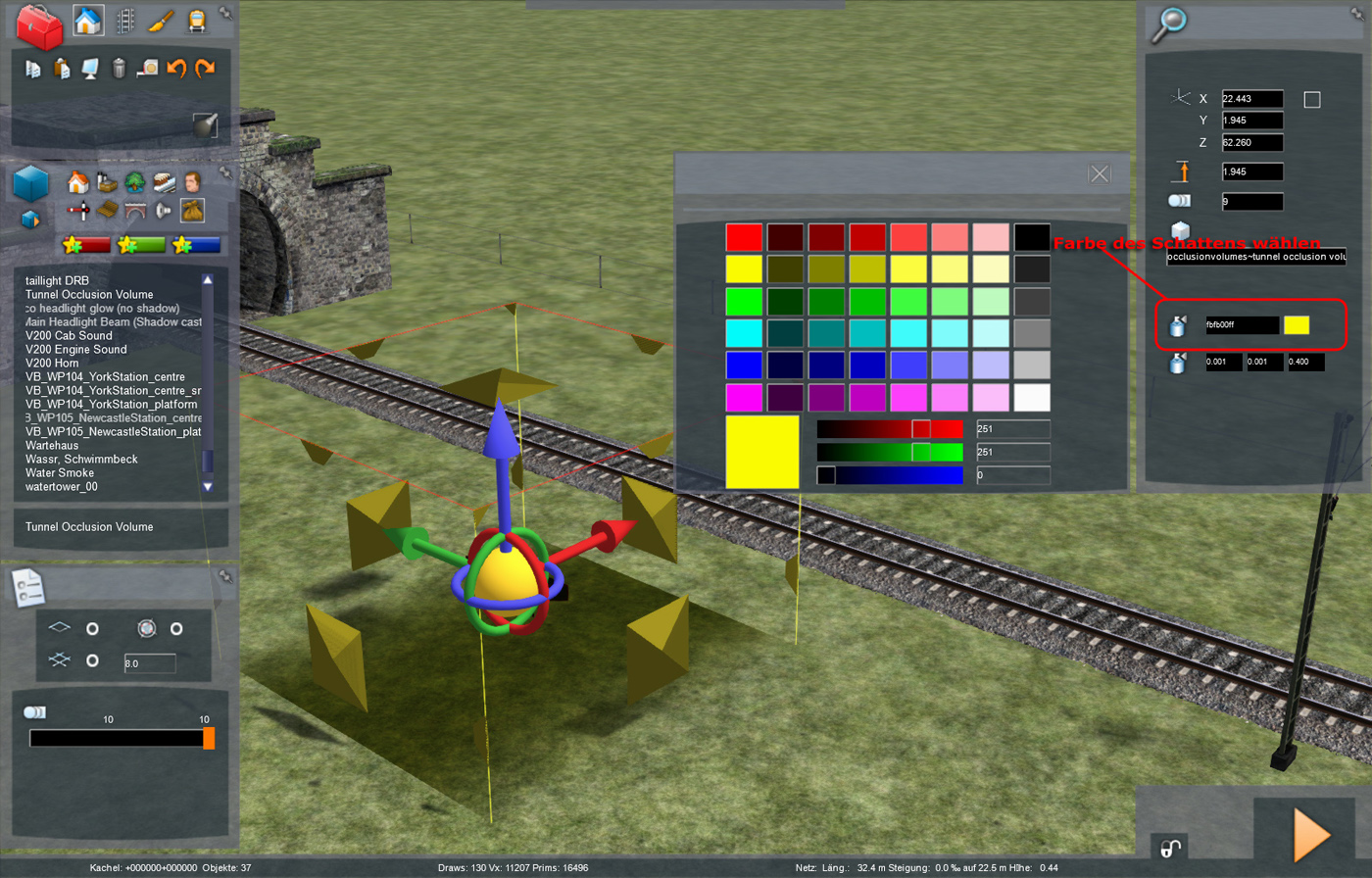Adjust the red channel slider
This screenshot has width=1372, height=878.
pyautogui.click(x=890, y=429)
